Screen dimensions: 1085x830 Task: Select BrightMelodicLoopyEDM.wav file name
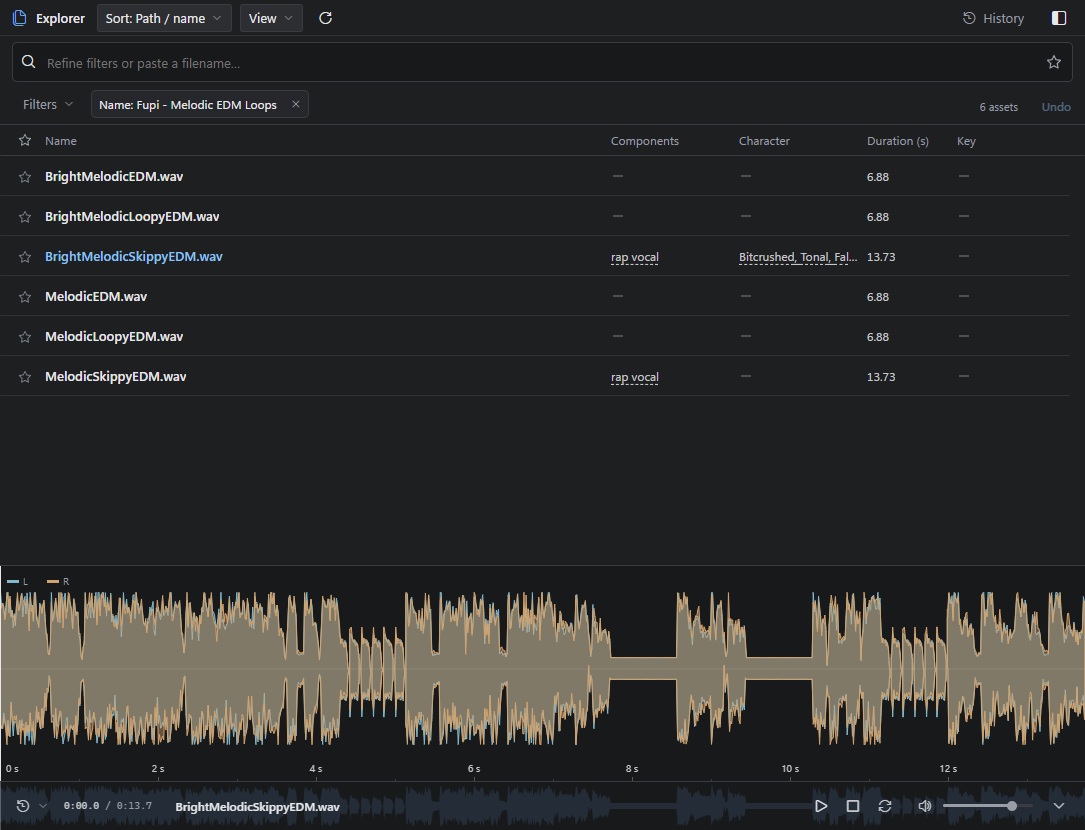click(132, 216)
